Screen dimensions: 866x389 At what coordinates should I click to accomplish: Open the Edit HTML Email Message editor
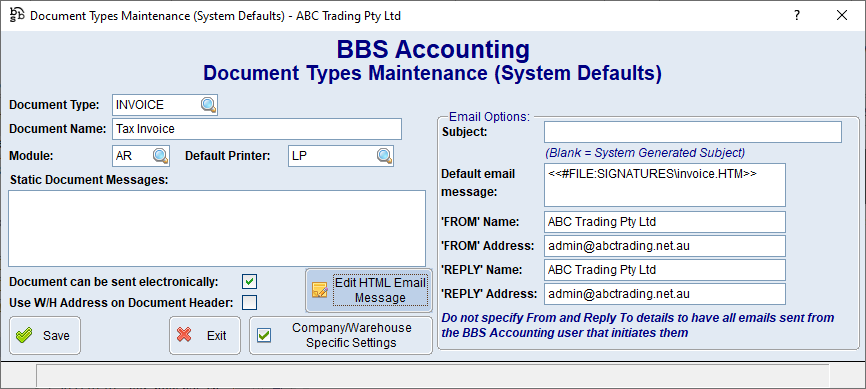tap(369, 291)
